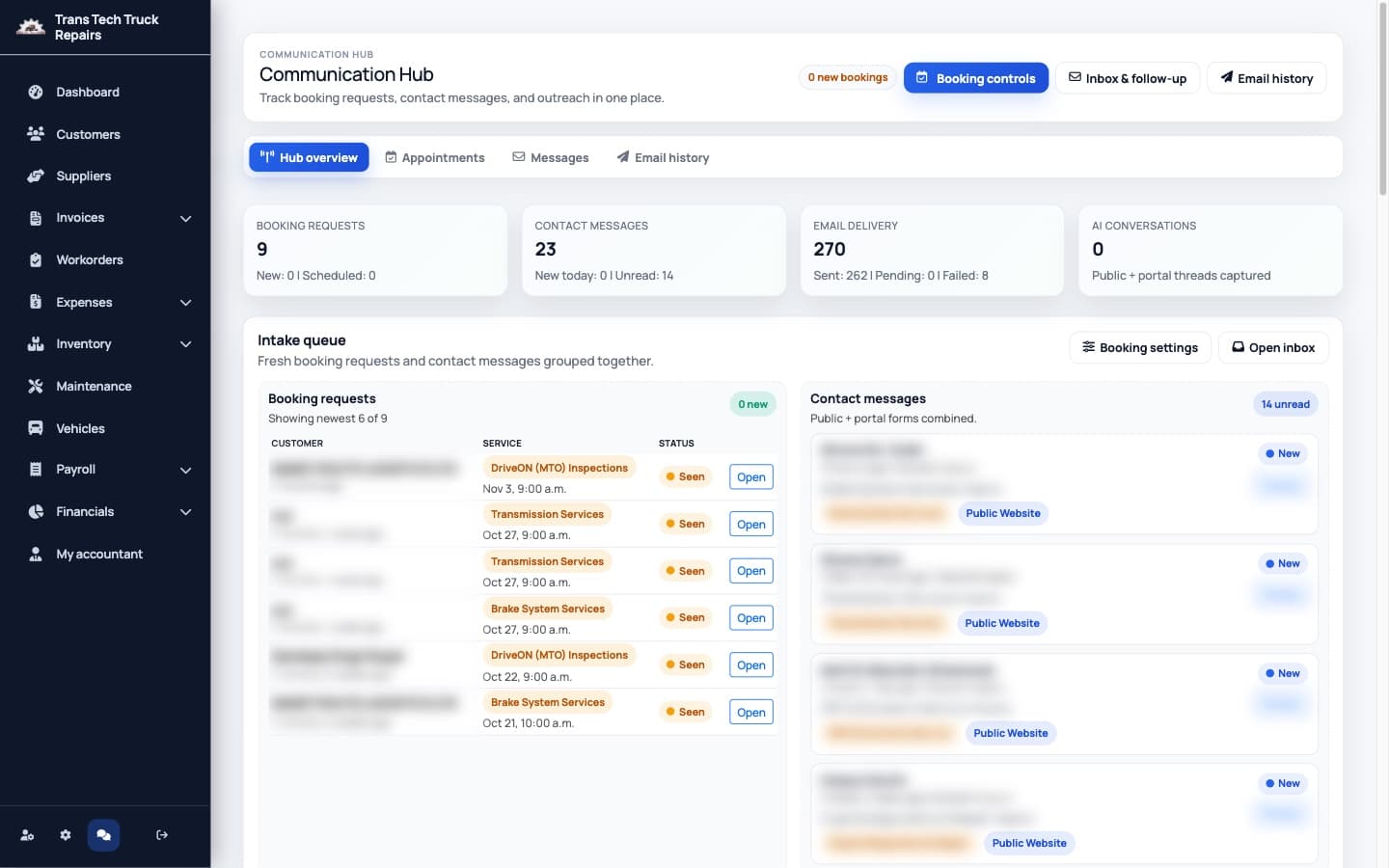Click the "14 unread" badge
Screen dimensions: 1389x868
click(1286, 404)
